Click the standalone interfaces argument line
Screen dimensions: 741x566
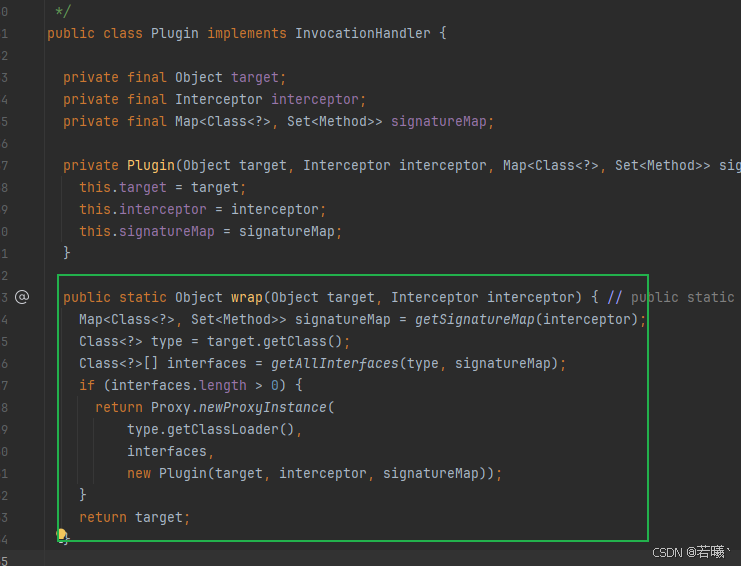[167, 451]
